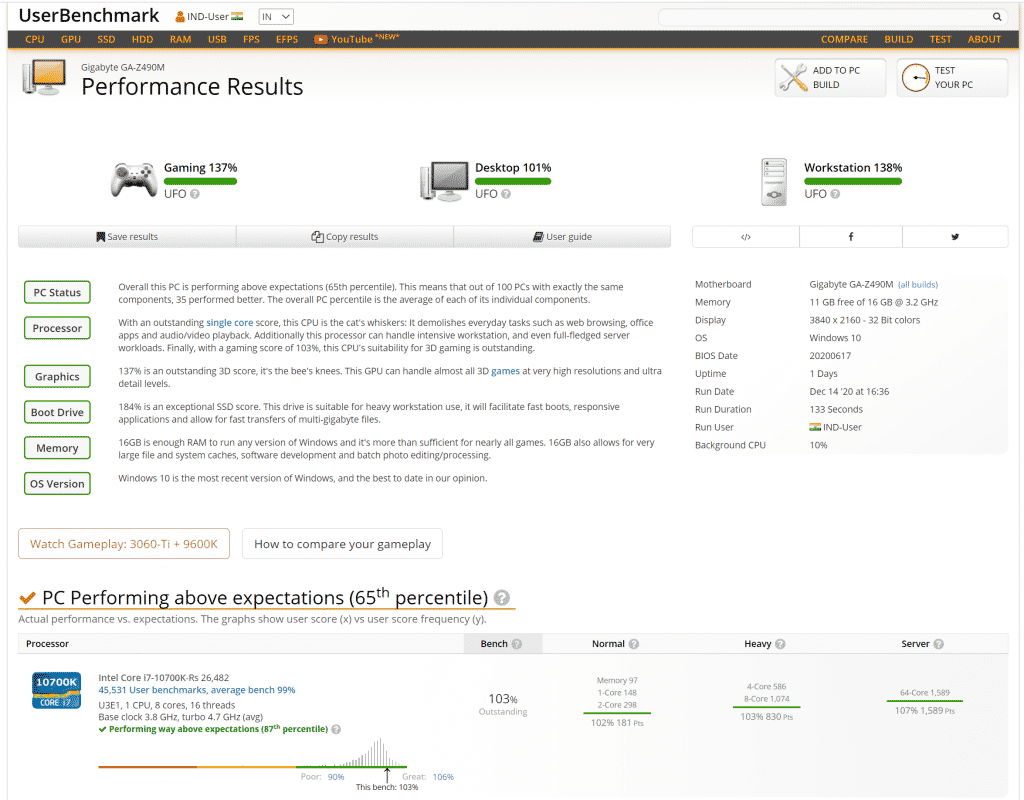Click the 10700K Core i7 badge
The image size is (1024, 800).
(57, 690)
